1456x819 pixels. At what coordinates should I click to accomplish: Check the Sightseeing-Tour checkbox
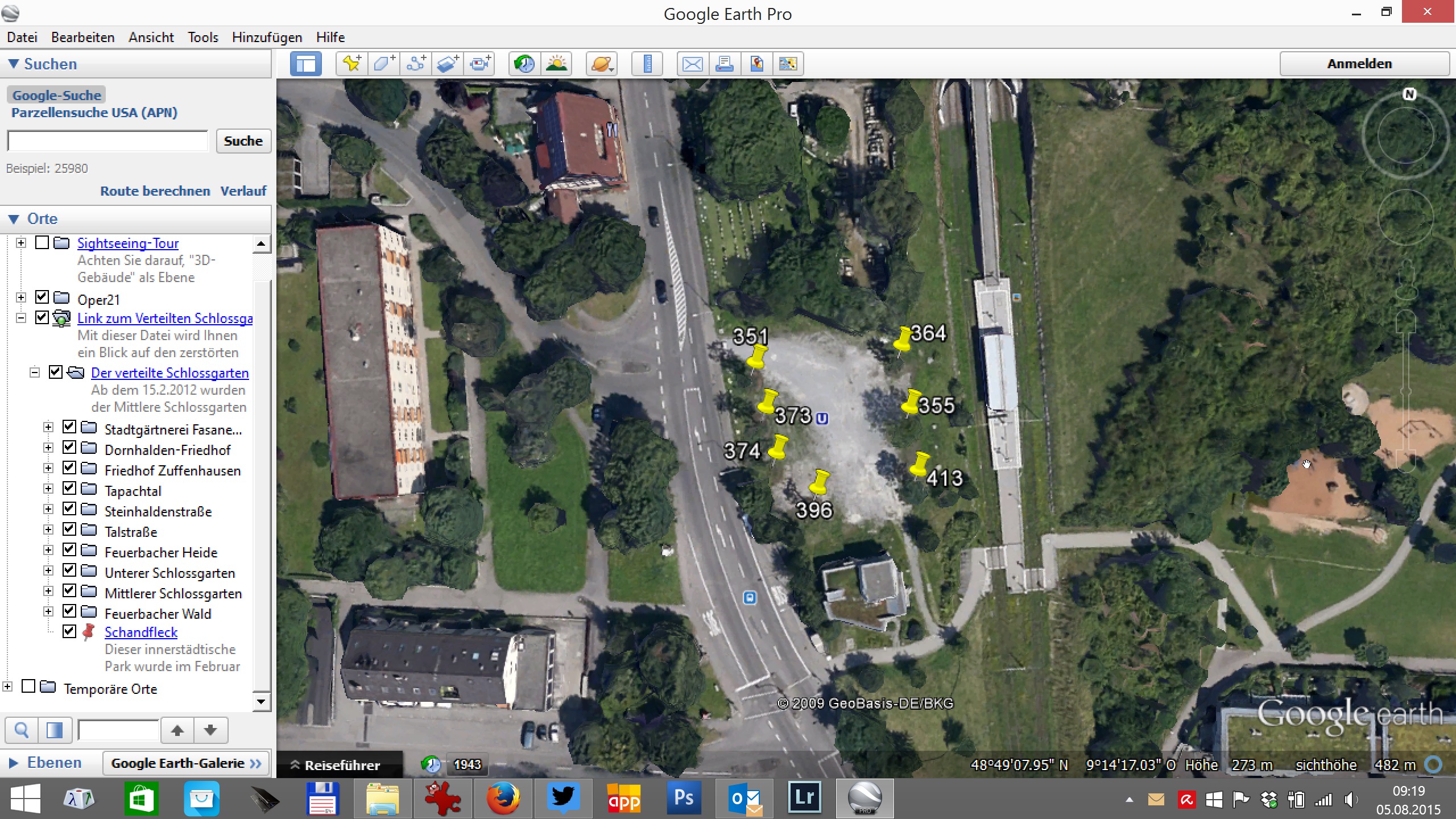42,243
